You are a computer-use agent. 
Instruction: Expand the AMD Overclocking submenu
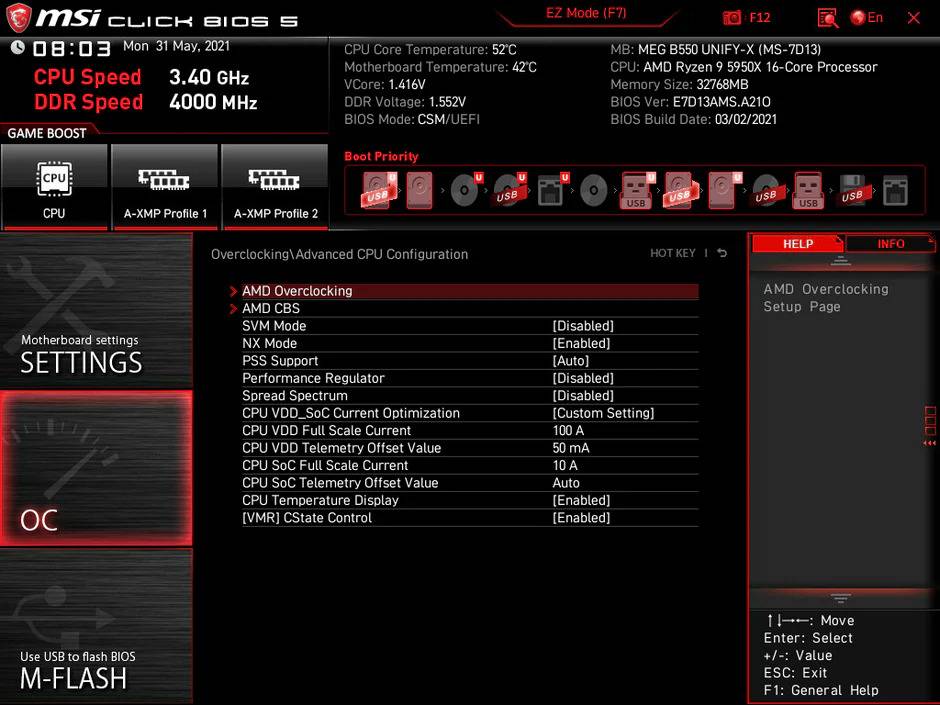click(x=297, y=291)
